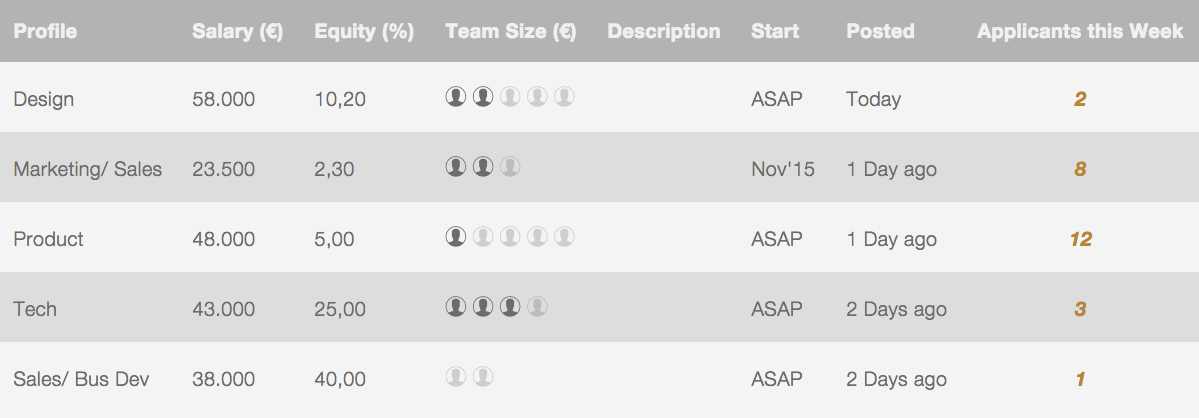The width and height of the screenshot is (1199, 418).
Task: Open the Marketing/ Sales profile listing
Action: (88, 169)
